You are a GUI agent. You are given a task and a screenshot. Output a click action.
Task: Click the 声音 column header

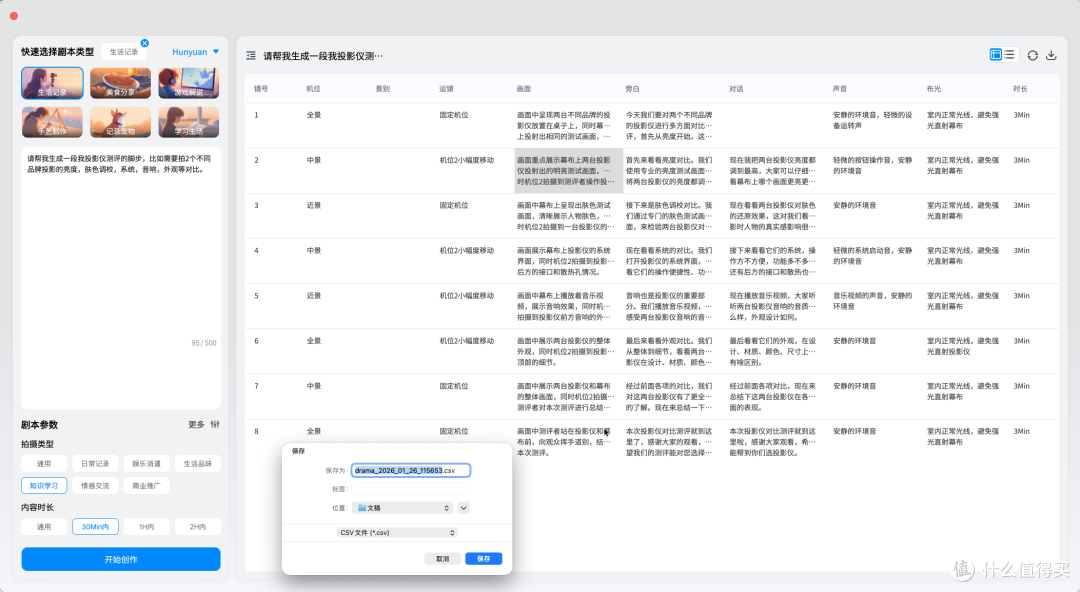[x=840, y=89]
